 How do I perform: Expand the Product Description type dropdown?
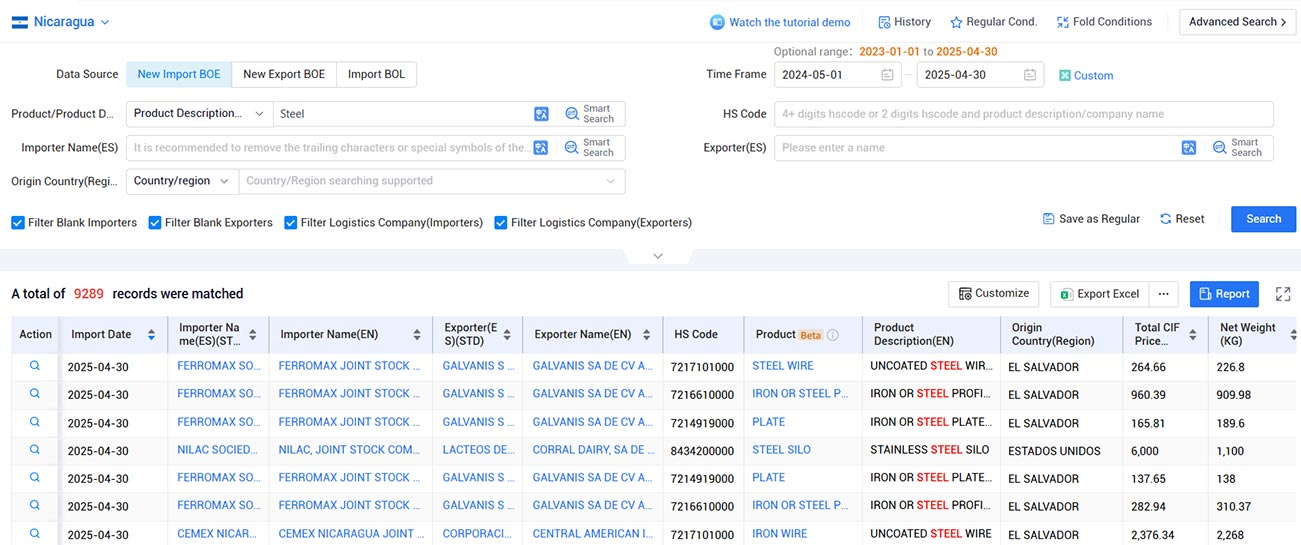pos(199,114)
